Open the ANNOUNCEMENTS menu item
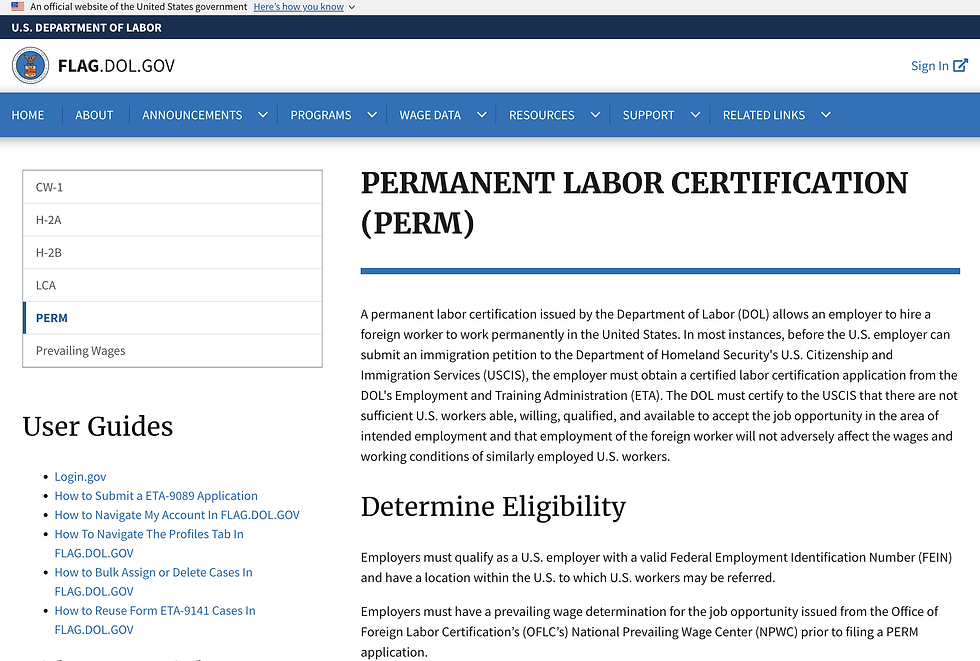The width and height of the screenshot is (980, 661). coord(192,115)
